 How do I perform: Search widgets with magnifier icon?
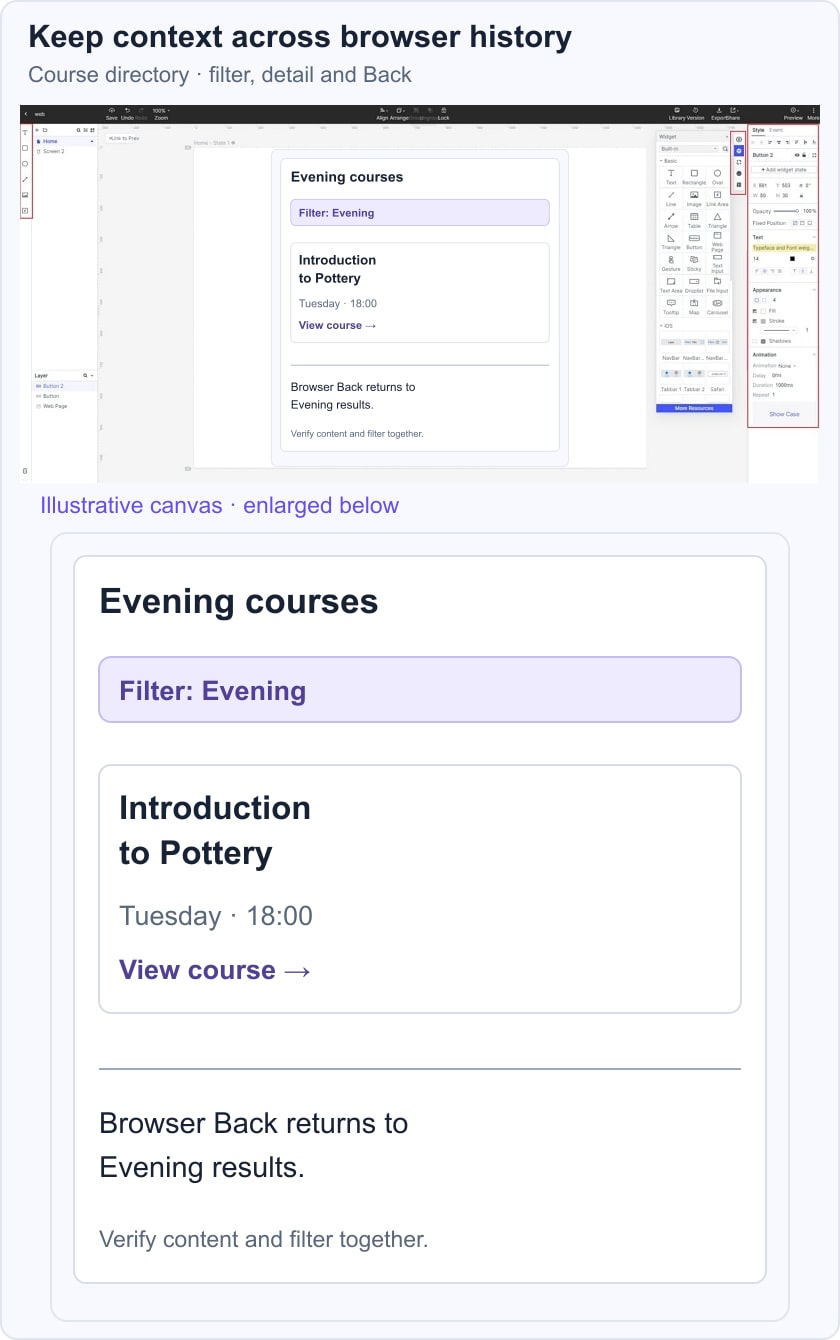(x=725, y=148)
